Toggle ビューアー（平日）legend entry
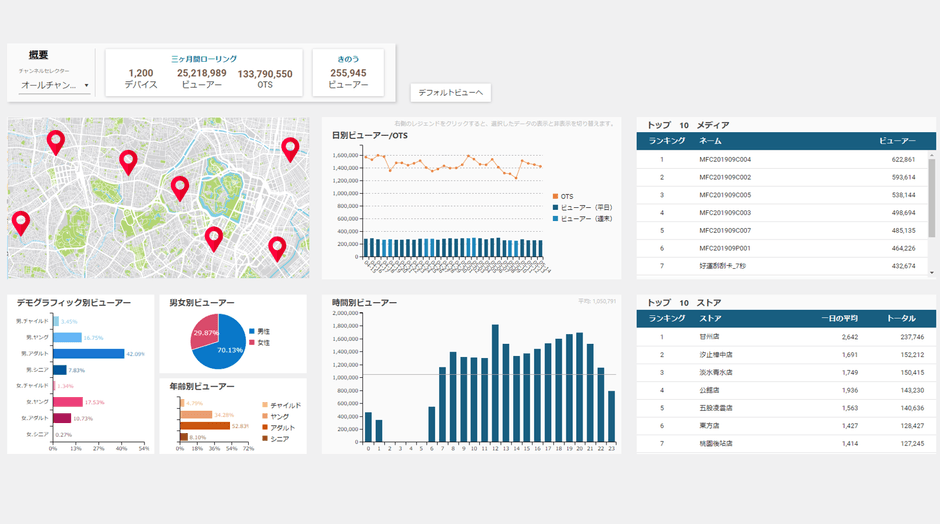Image resolution: width=940 pixels, height=524 pixels. click(x=585, y=207)
